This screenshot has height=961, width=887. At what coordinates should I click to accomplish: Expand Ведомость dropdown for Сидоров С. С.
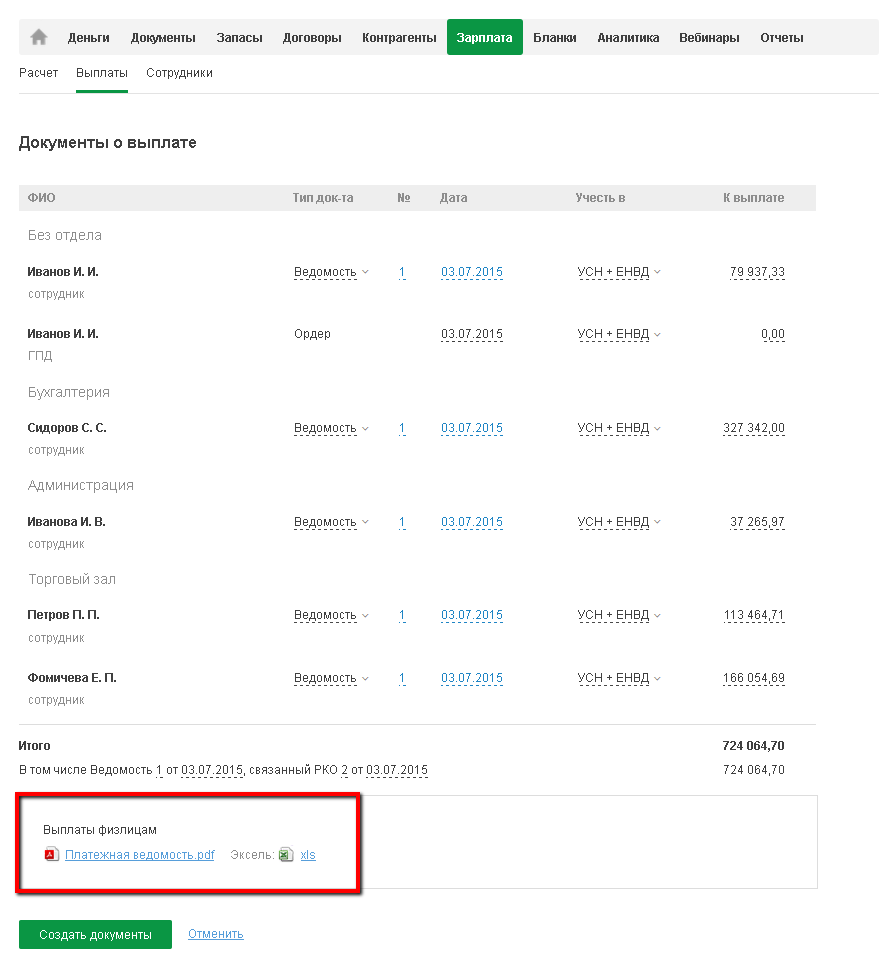pyautogui.click(x=331, y=428)
